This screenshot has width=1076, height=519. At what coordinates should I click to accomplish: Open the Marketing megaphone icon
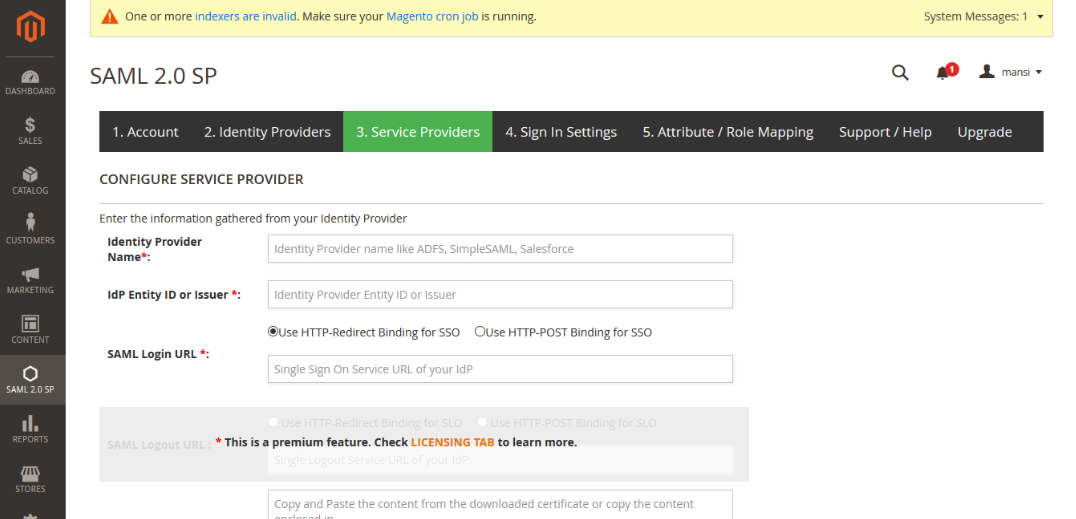30,275
